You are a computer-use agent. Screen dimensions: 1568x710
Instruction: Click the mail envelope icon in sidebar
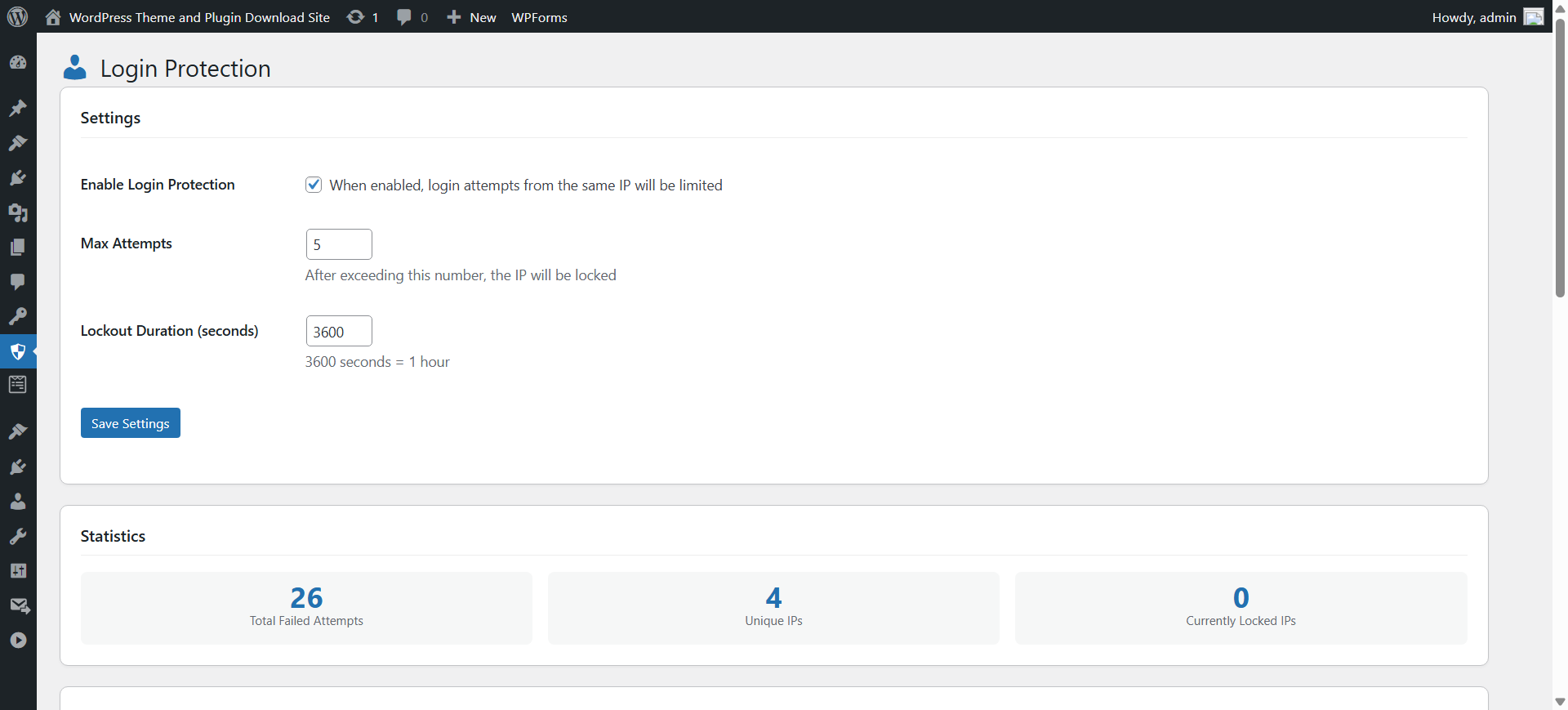(x=20, y=605)
